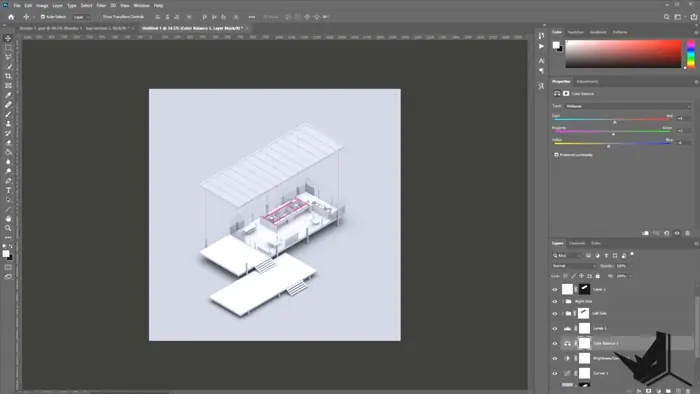Select the Clone Stamp tool

coord(8,124)
